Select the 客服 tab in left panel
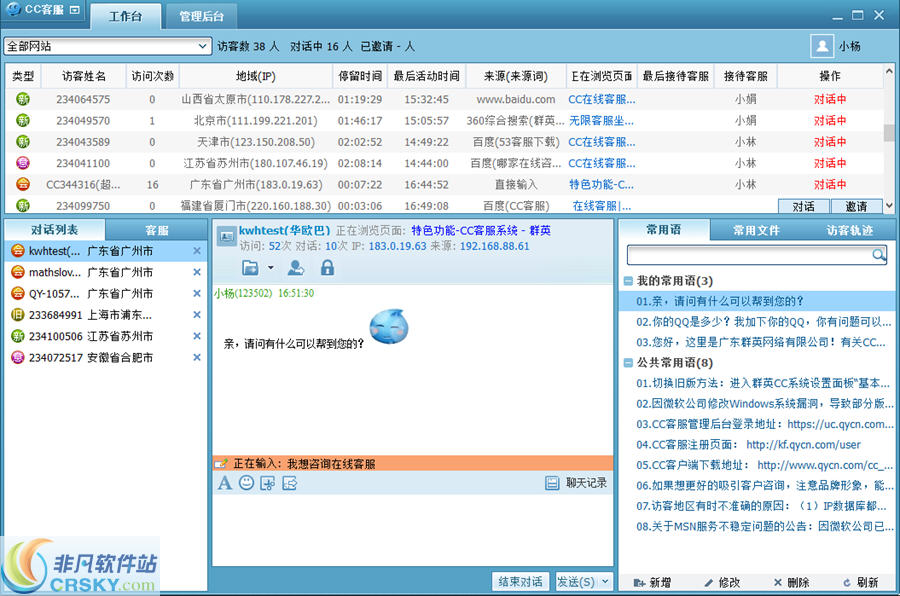 pos(156,230)
